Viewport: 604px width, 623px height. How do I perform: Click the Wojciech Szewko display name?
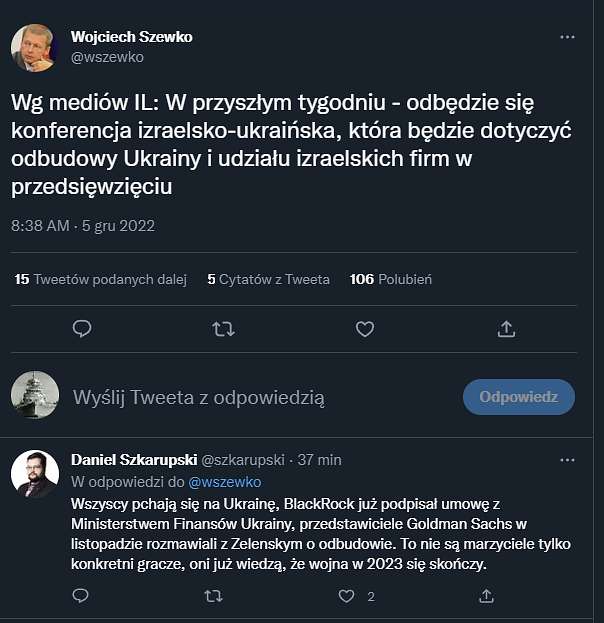132,37
